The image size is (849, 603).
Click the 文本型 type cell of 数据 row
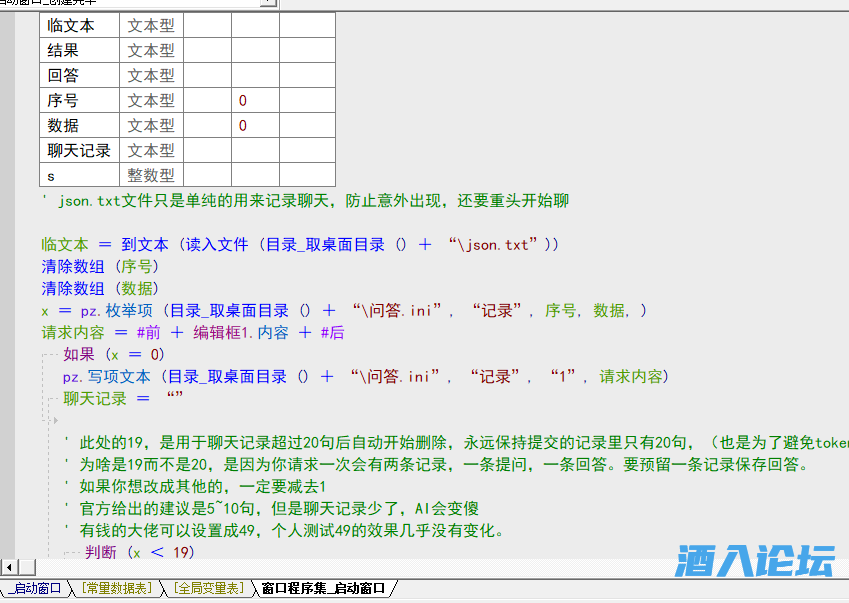point(152,125)
